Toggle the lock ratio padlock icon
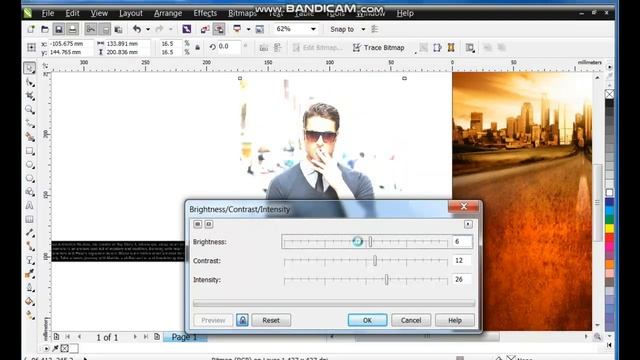The width and height of the screenshot is (640, 360). (x=198, y=47)
